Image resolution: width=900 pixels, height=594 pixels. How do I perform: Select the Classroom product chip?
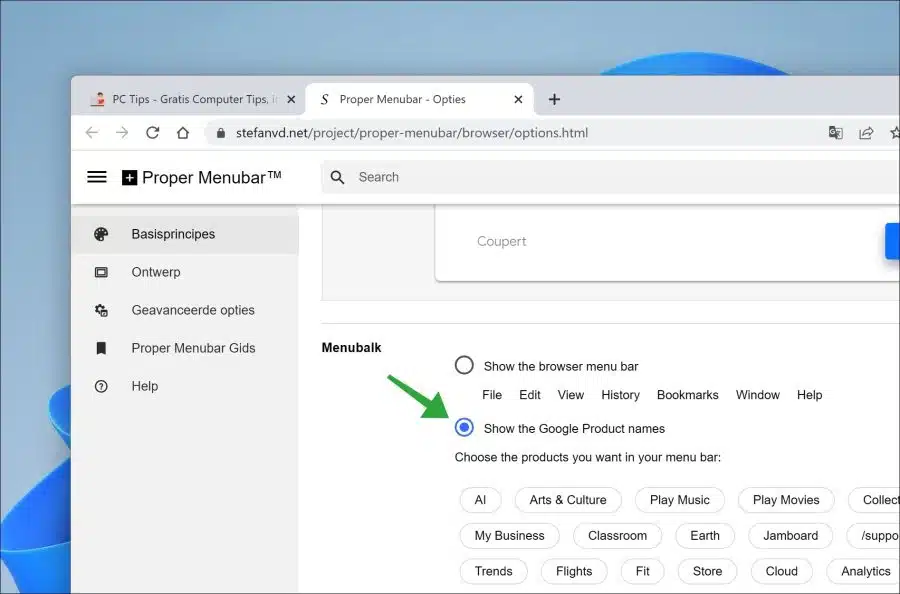coord(617,535)
